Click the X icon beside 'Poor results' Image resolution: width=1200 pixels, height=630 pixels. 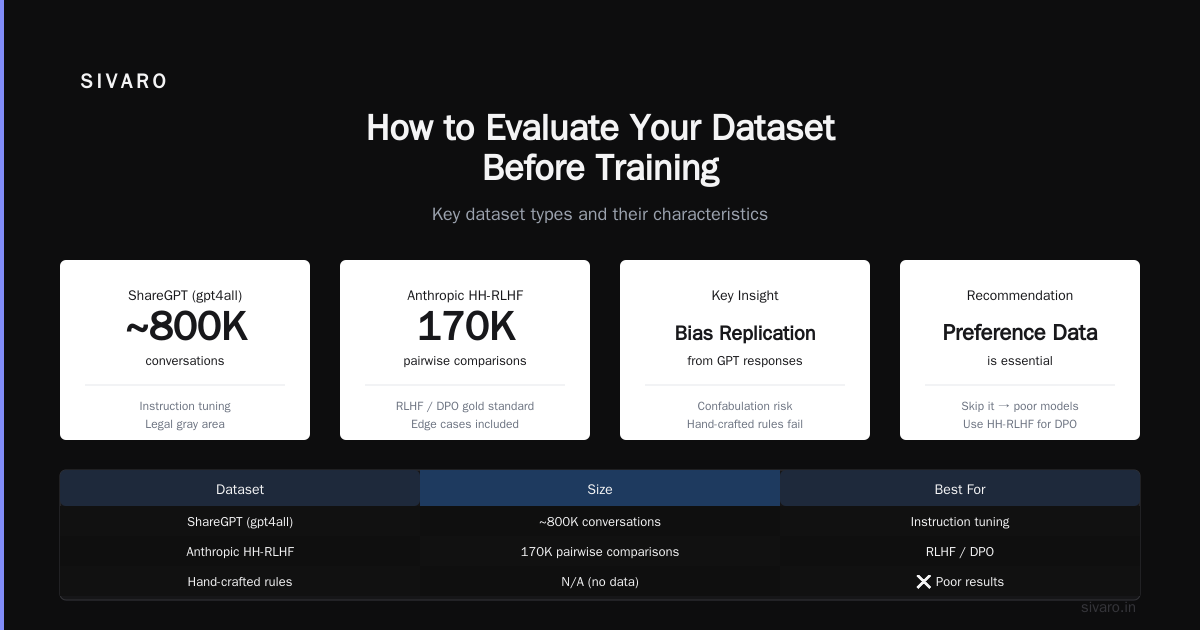click(924, 582)
